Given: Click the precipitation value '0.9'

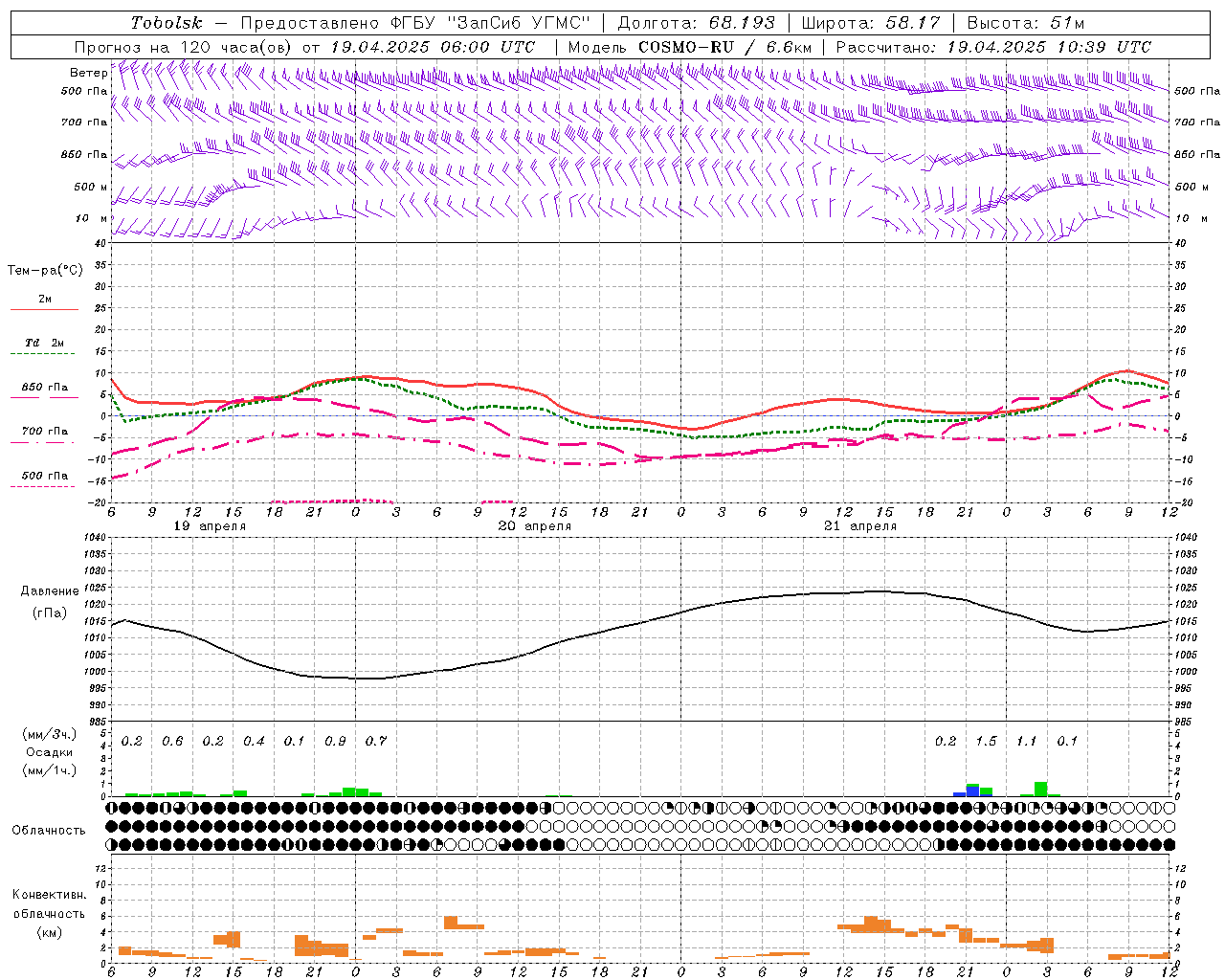Looking at the screenshot, I should point(336,742).
